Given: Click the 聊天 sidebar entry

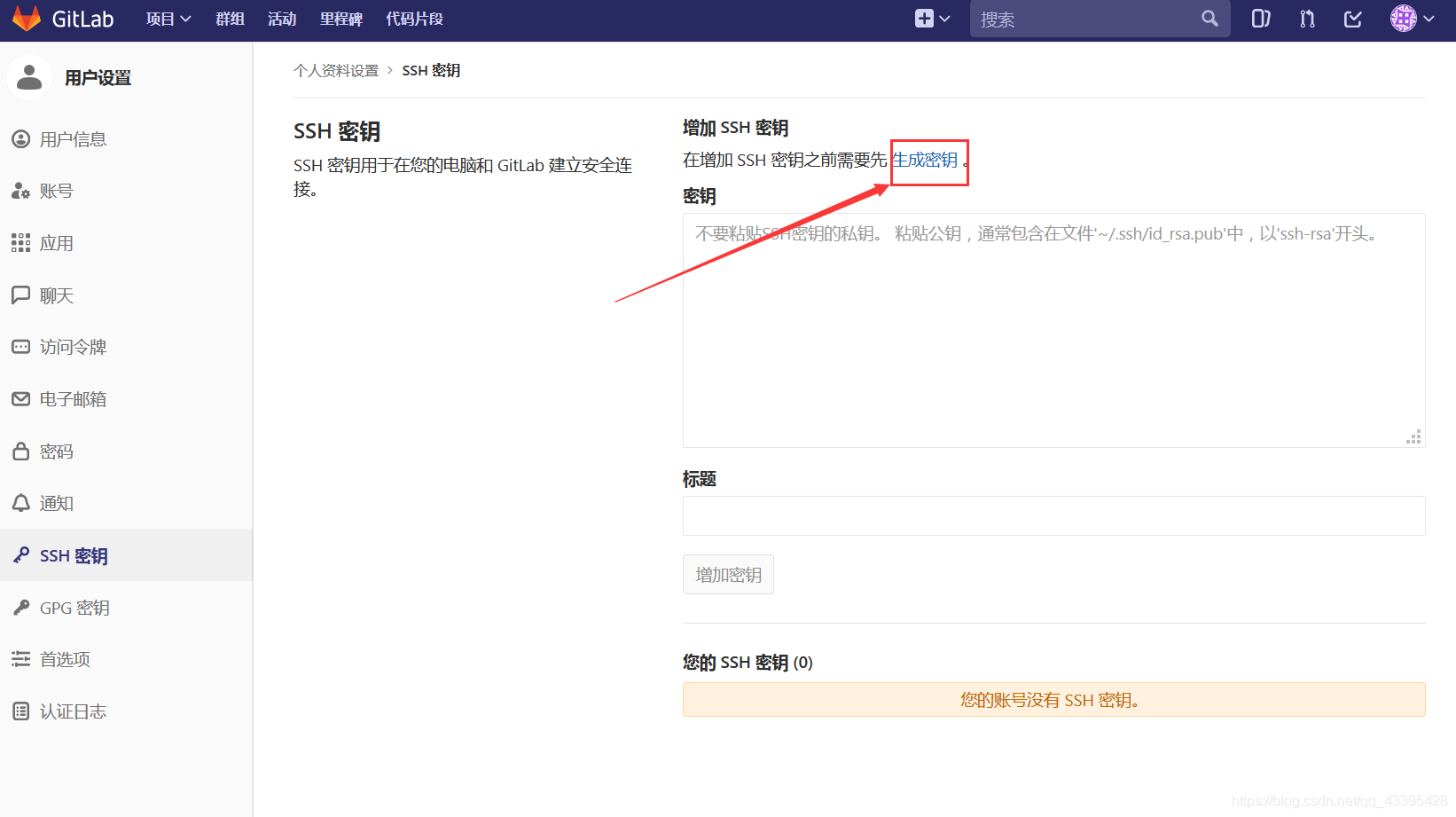Looking at the screenshot, I should click(x=126, y=295).
